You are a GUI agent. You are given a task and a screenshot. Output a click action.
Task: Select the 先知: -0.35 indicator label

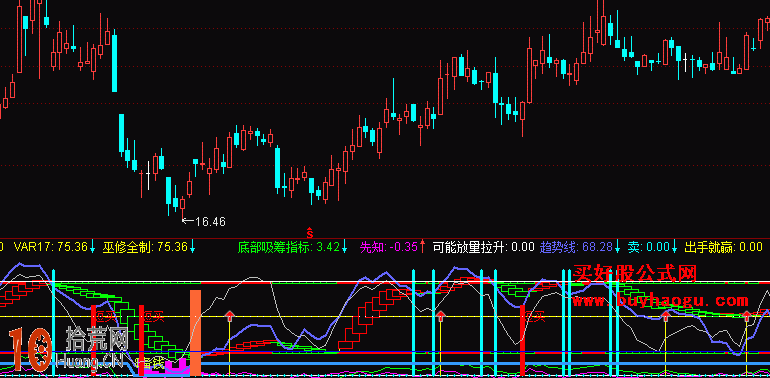(389, 246)
